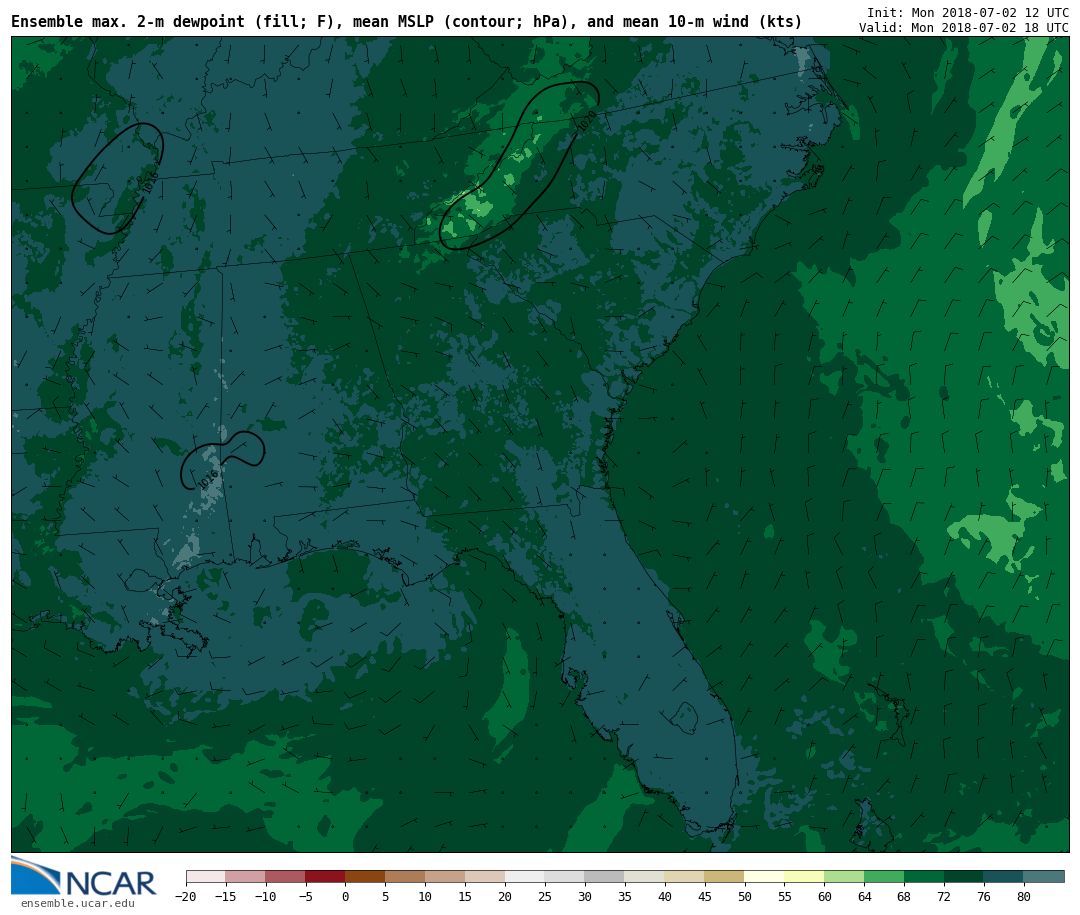Click the colorbar tick label 80
This screenshot has width=1080, height=915.
coord(1024,896)
